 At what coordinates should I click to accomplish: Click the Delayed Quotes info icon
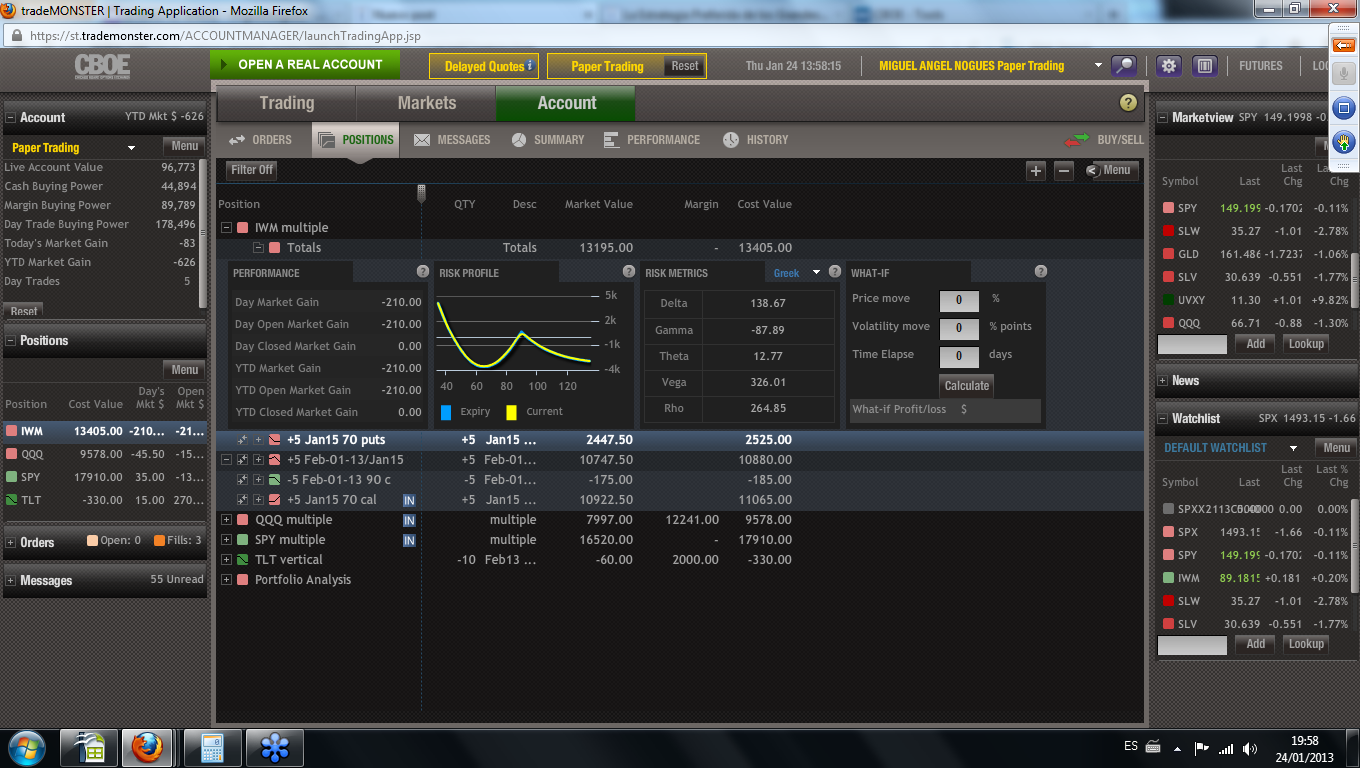pos(530,66)
